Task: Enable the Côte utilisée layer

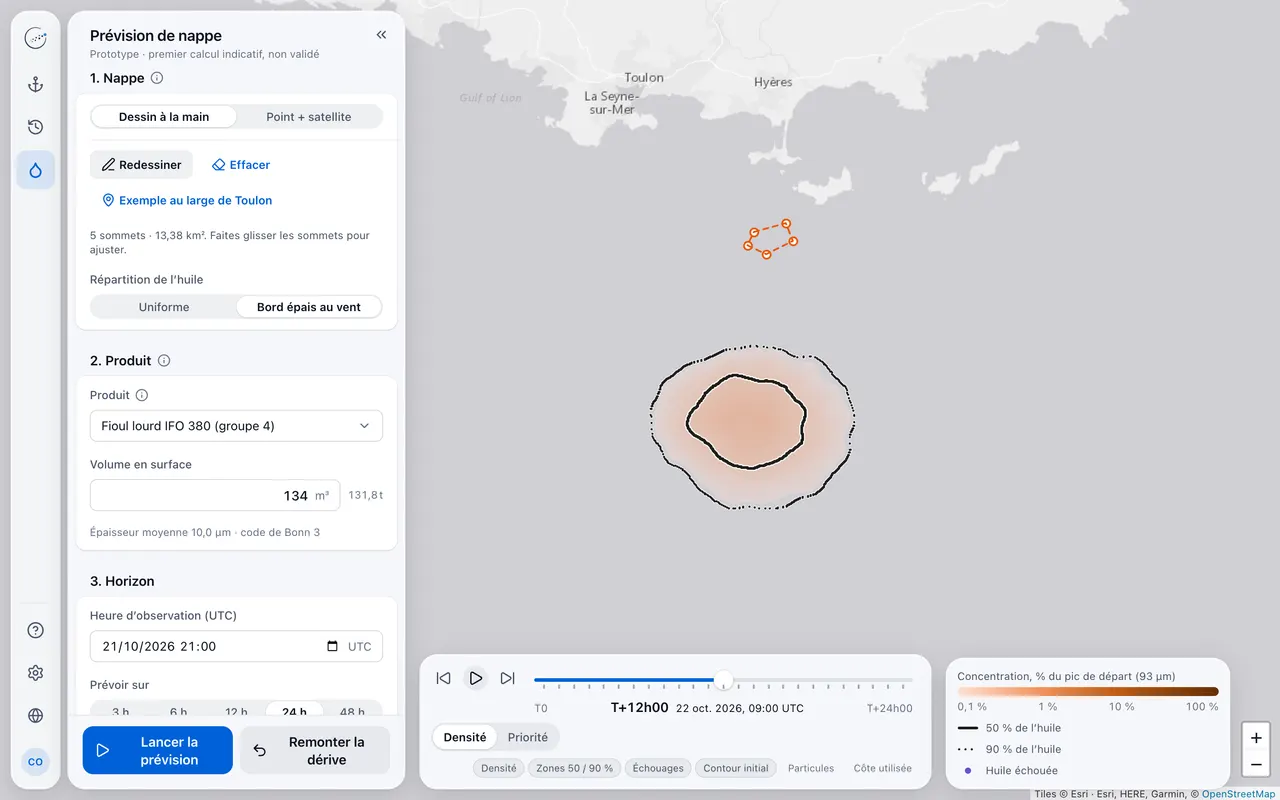Action: (883, 768)
